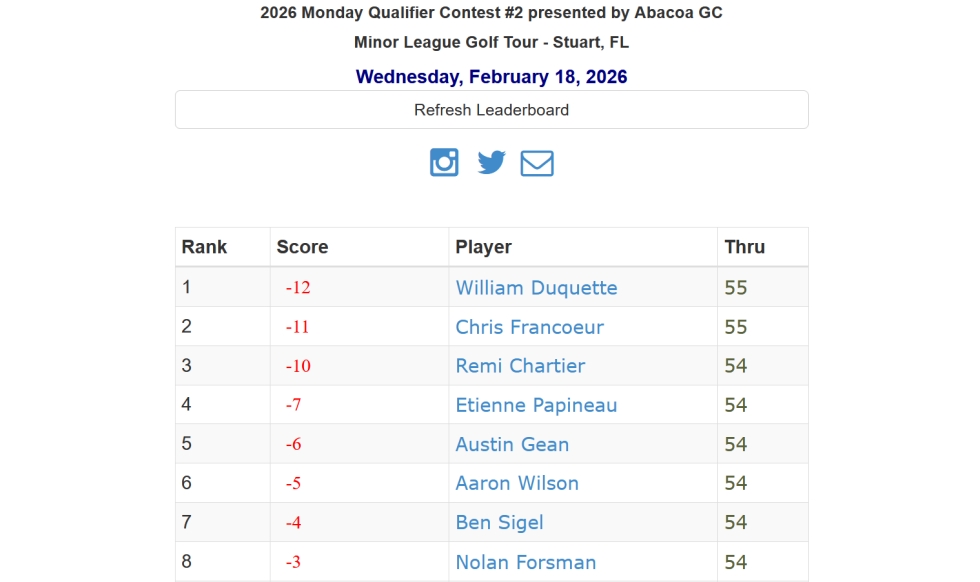
Task: Click the Thru column header
Action: tap(740, 246)
